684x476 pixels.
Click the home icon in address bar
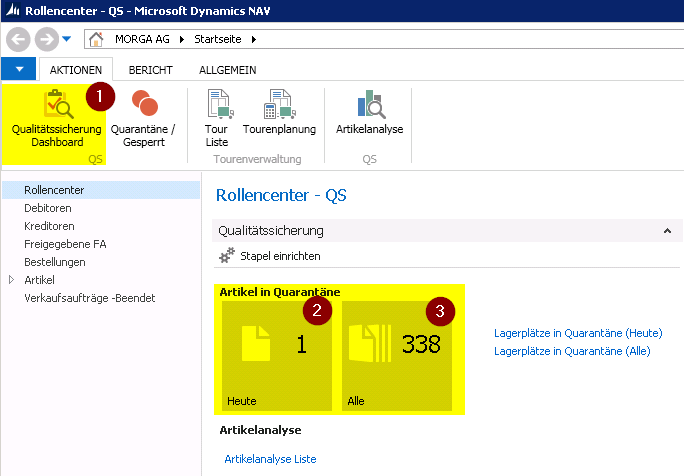(96, 39)
